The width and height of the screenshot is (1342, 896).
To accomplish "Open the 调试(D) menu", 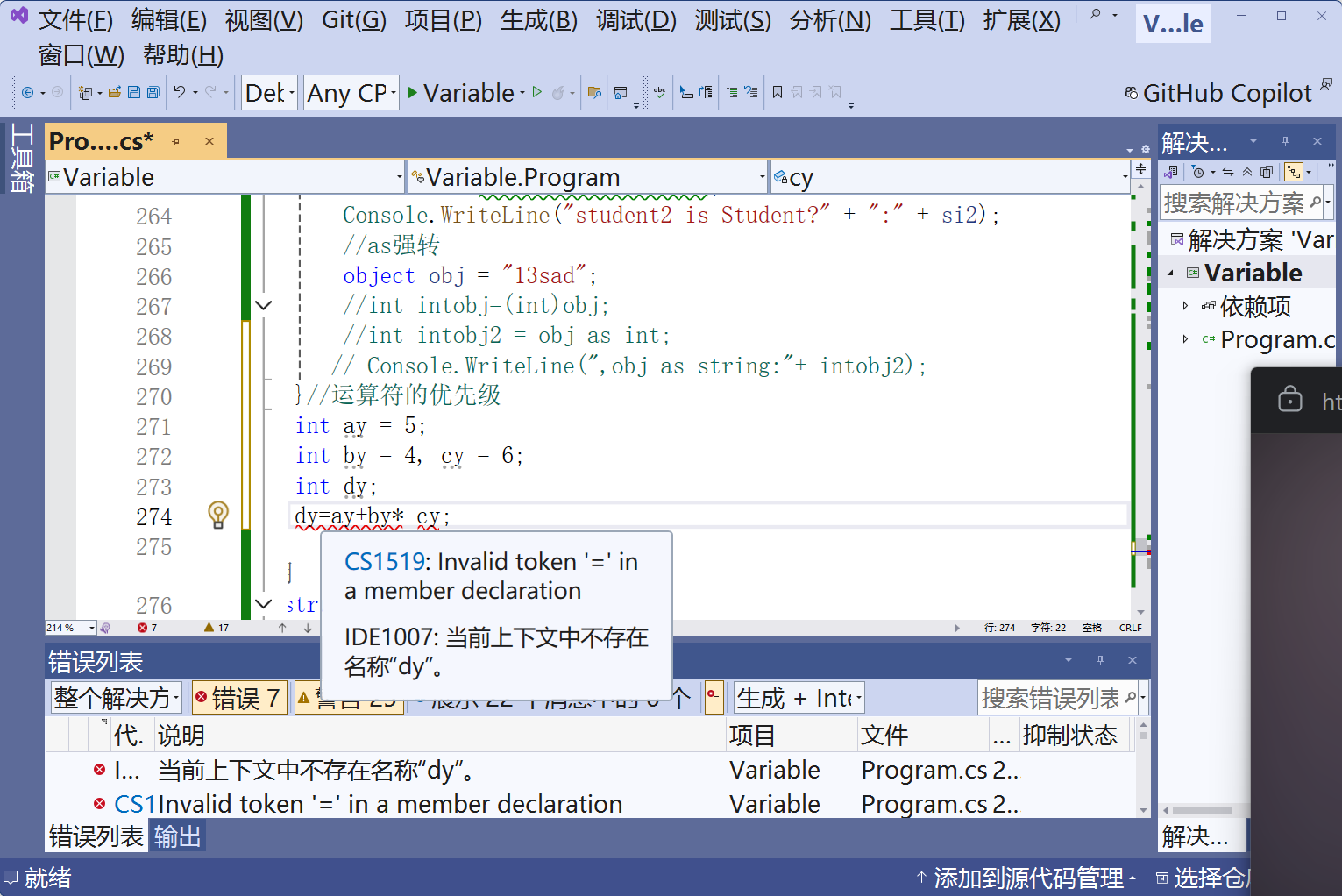I will click(x=636, y=20).
